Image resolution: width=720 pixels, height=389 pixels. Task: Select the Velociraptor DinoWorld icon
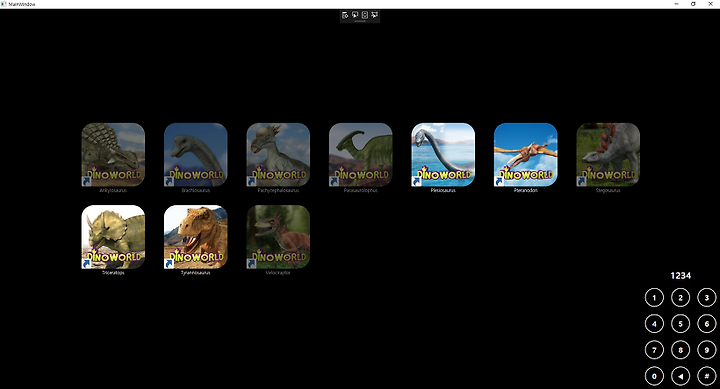coord(278,237)
